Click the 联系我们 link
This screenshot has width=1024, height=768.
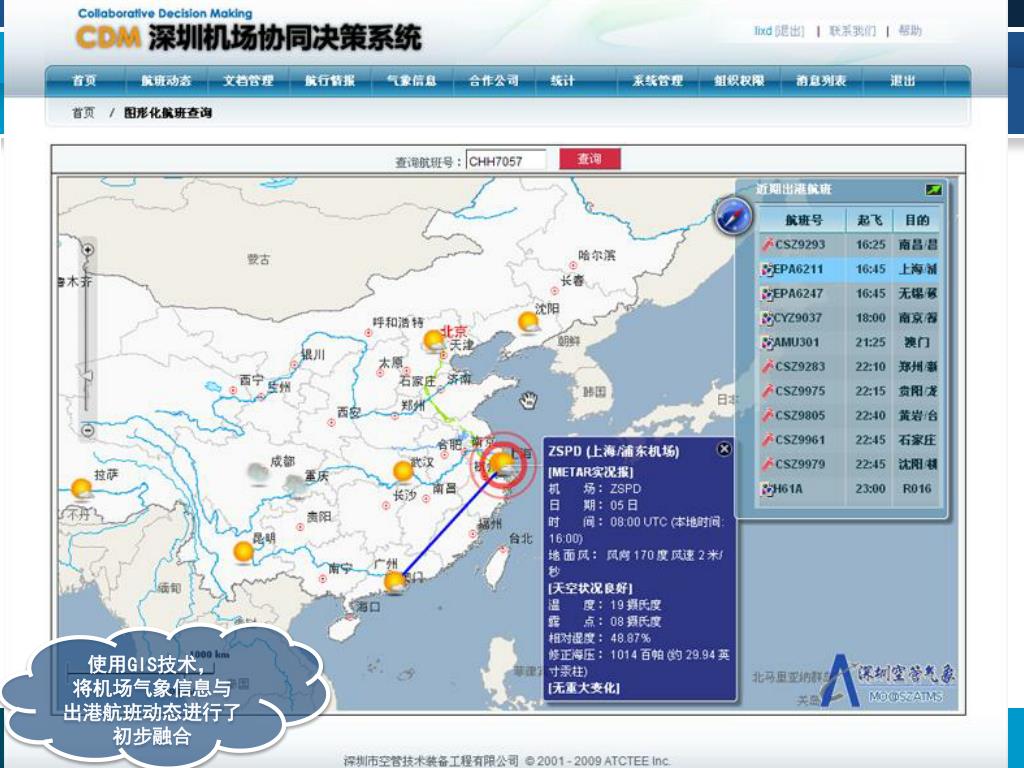point(852,31)
